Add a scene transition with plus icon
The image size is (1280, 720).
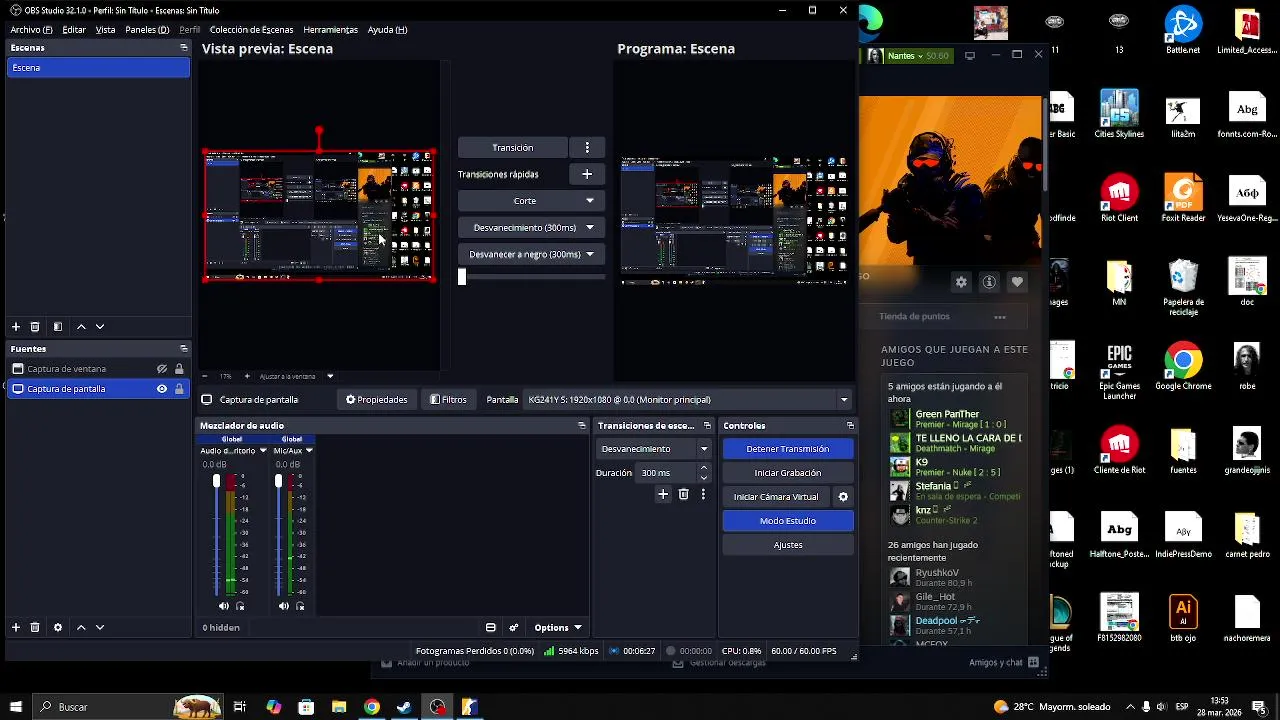[663, 494]
